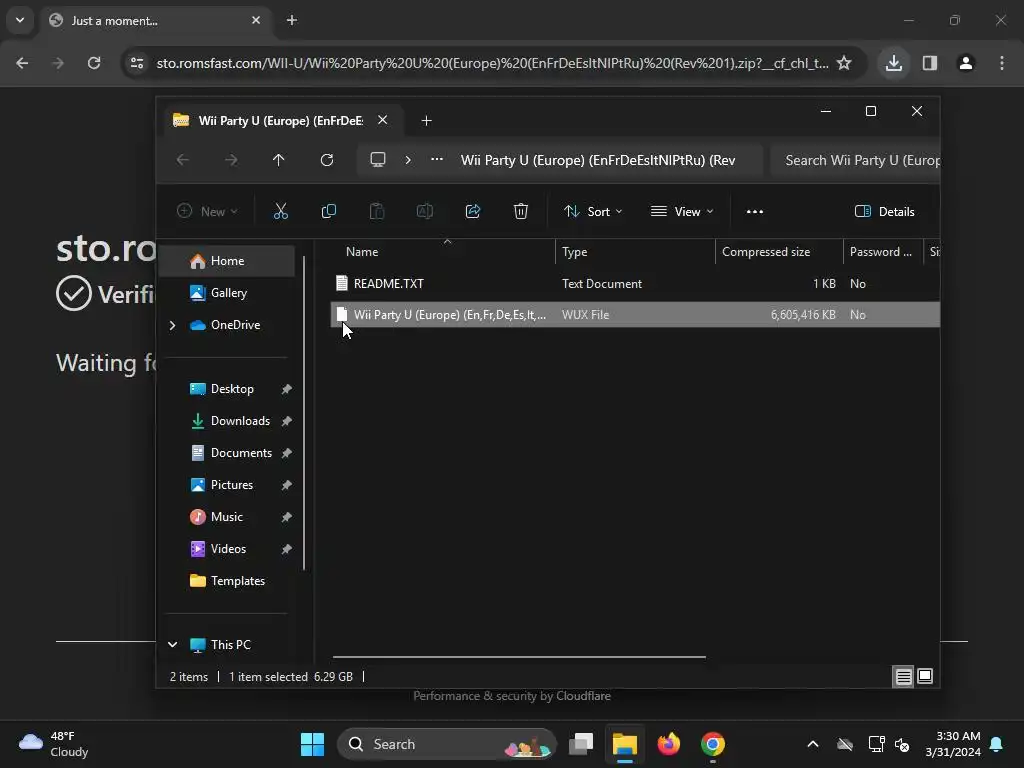Open Pictures in navigation pane
Viewport: 1024px width, 768px height.
(231, 485)
